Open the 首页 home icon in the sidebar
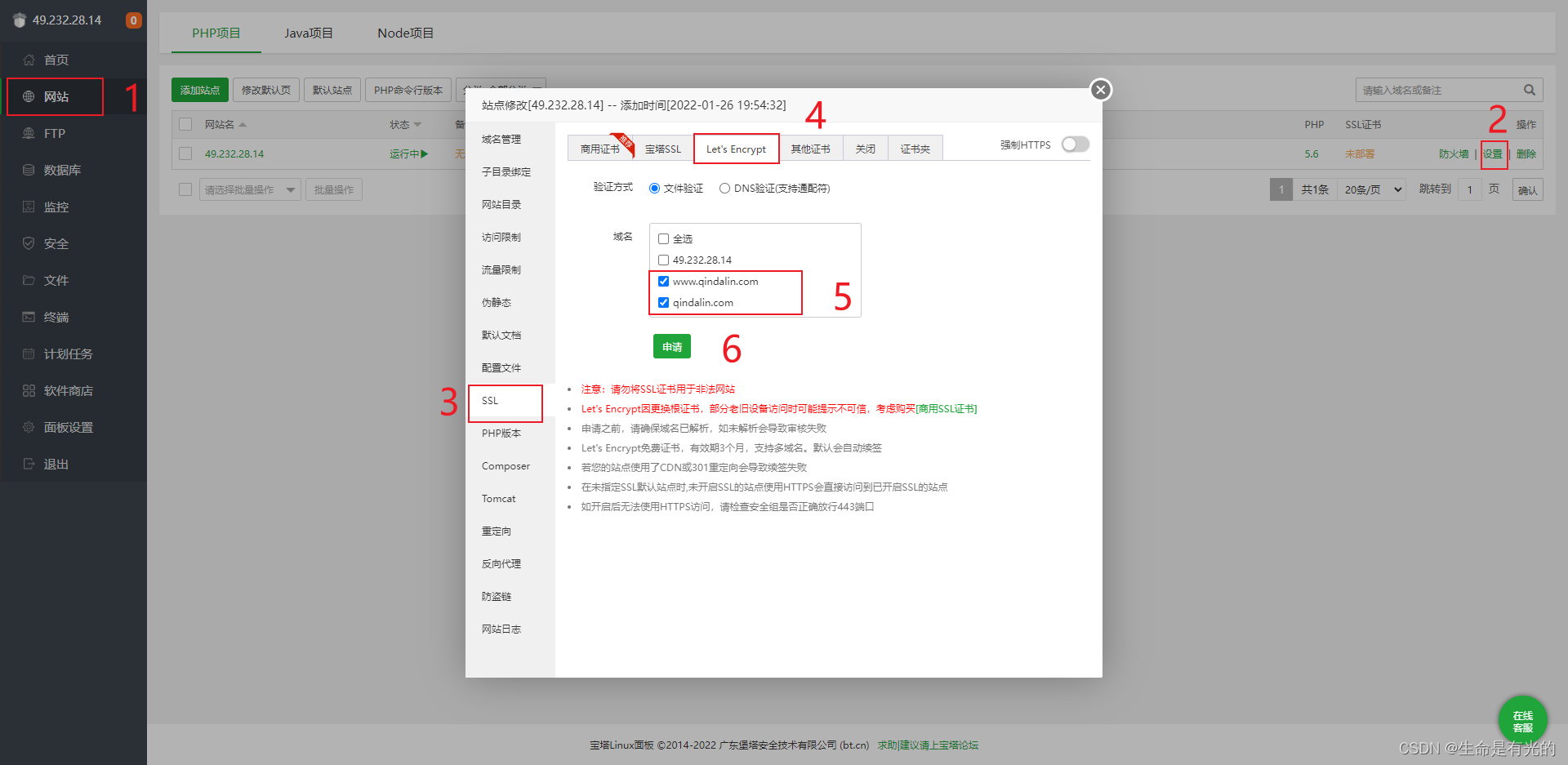 pyautogui.click(x=29, y=60)
